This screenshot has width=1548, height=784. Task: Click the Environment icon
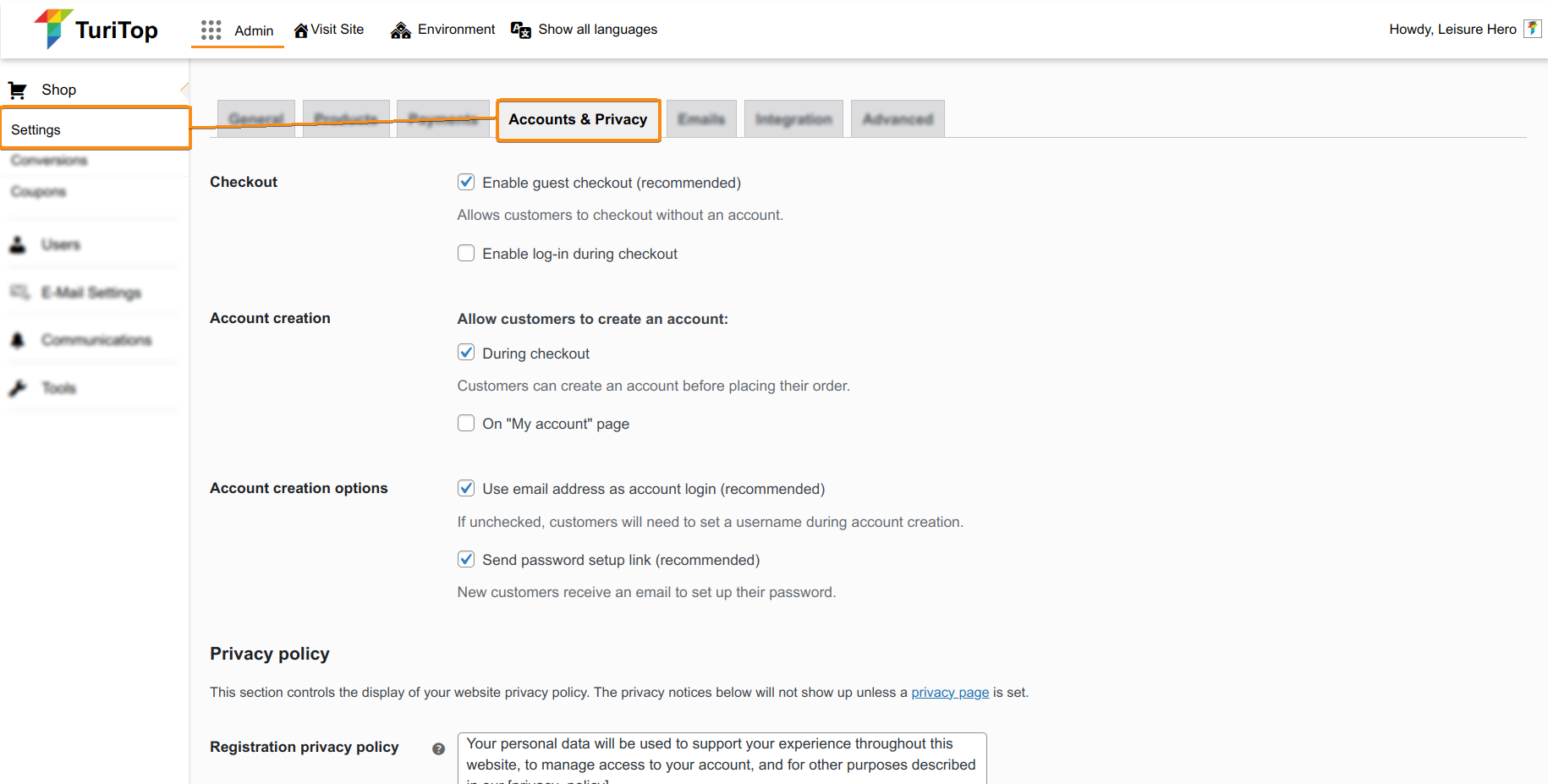tap(400, 30)
